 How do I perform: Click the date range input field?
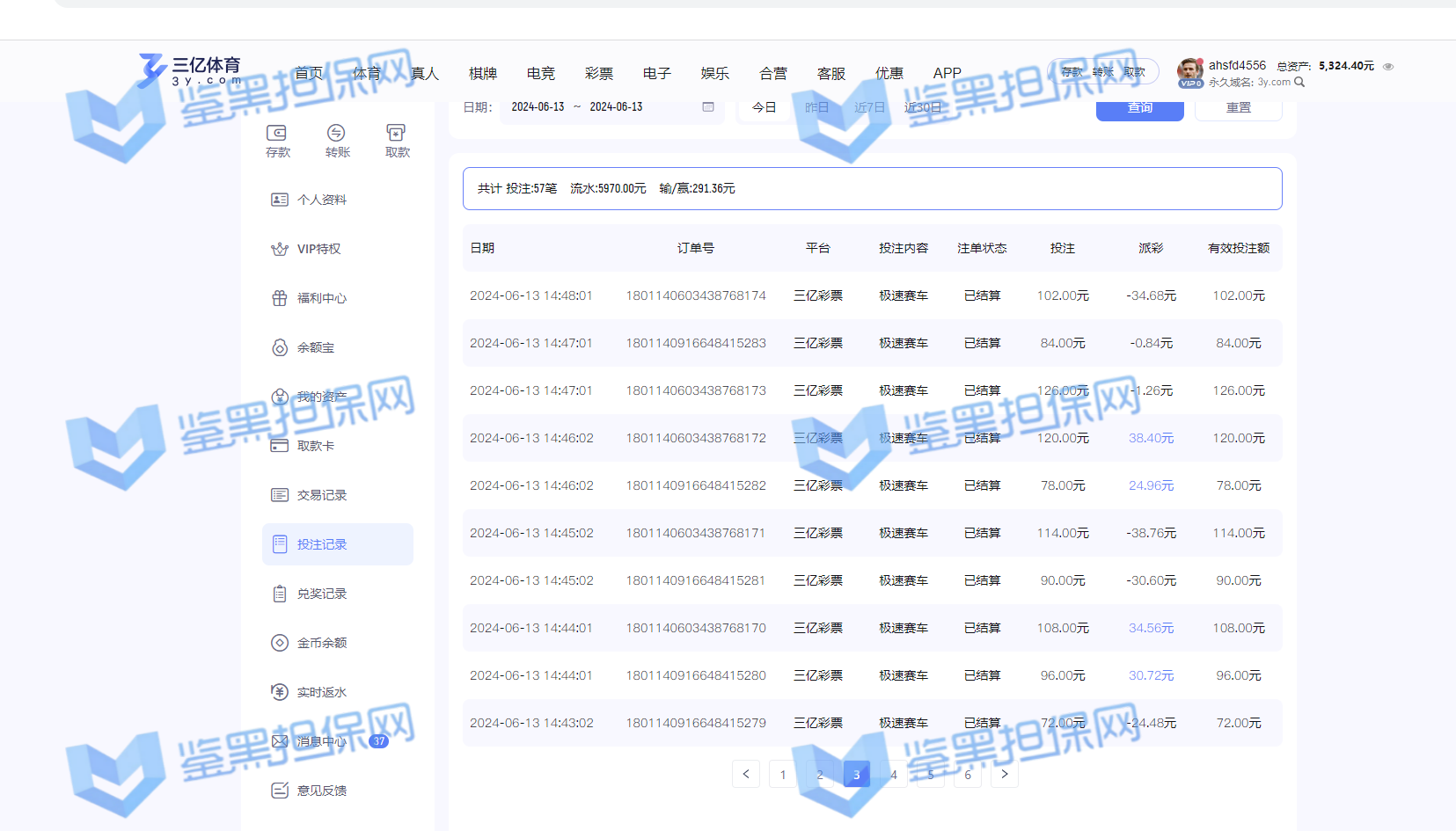coord(598,107)
